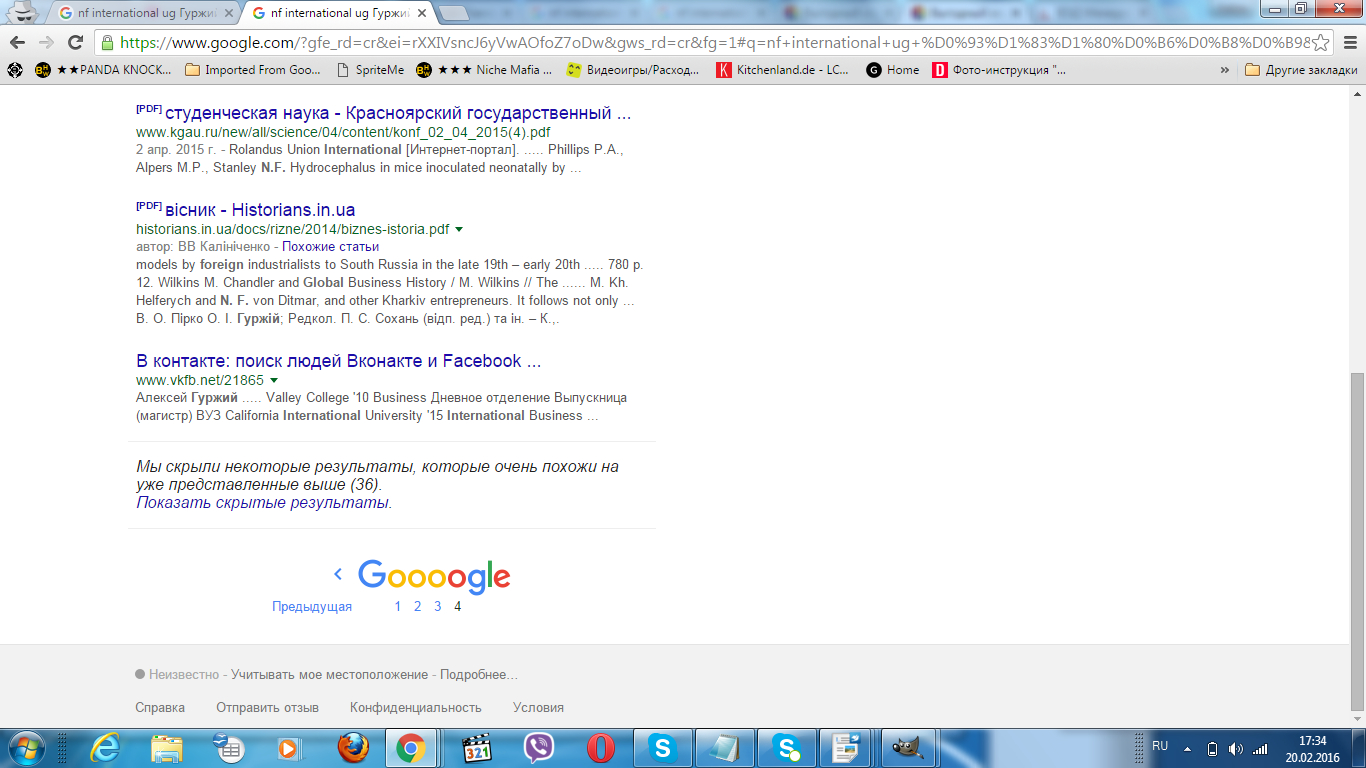Open a new tab
This screenshot has width=1366, height=768.
[454, 13]
